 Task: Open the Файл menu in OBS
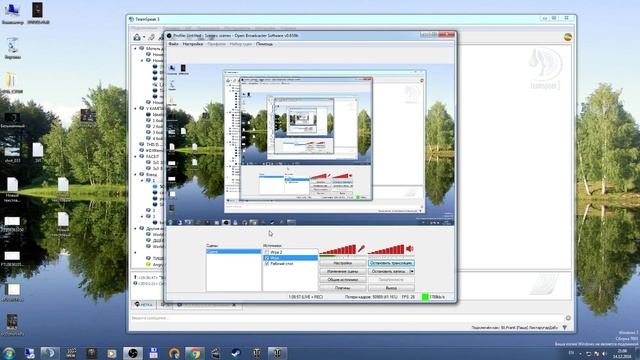click(173, 44)
